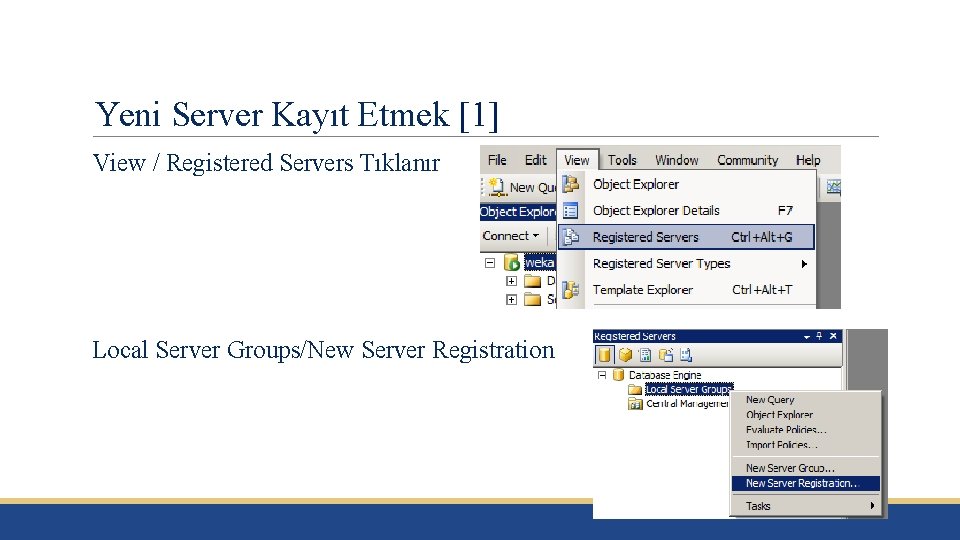
Task: Select Analysis Services cube icon
Action: click(x=625, y=354)
